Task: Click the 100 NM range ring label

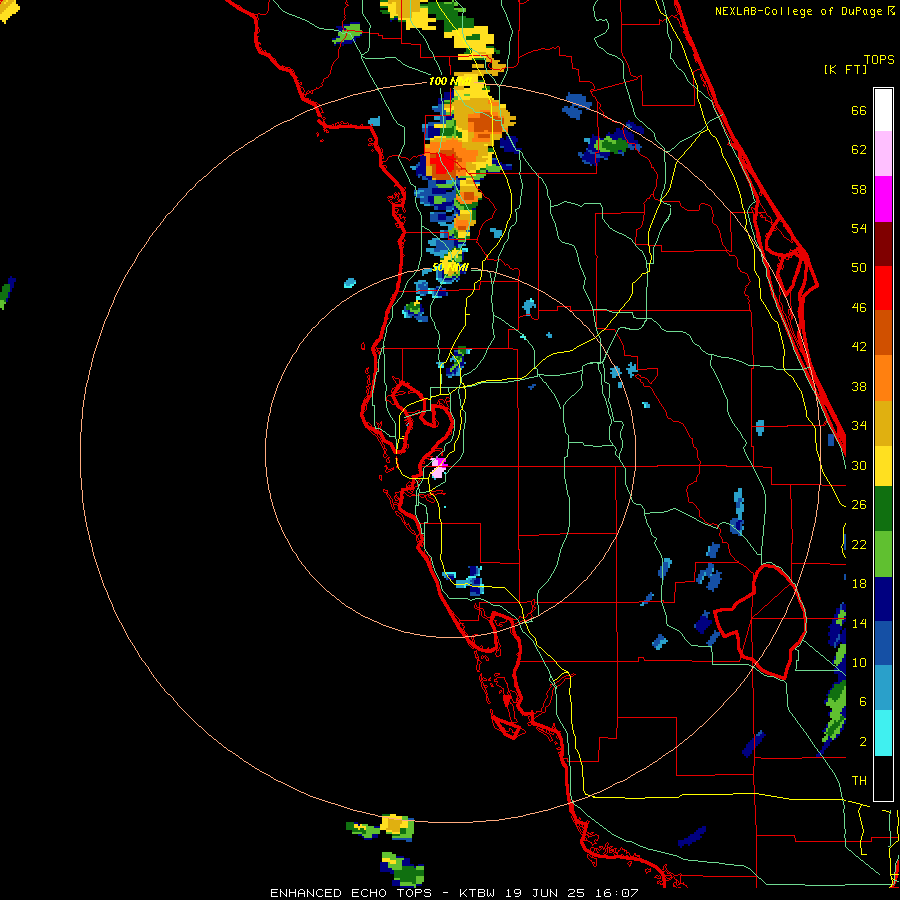Action: [451, 82]
